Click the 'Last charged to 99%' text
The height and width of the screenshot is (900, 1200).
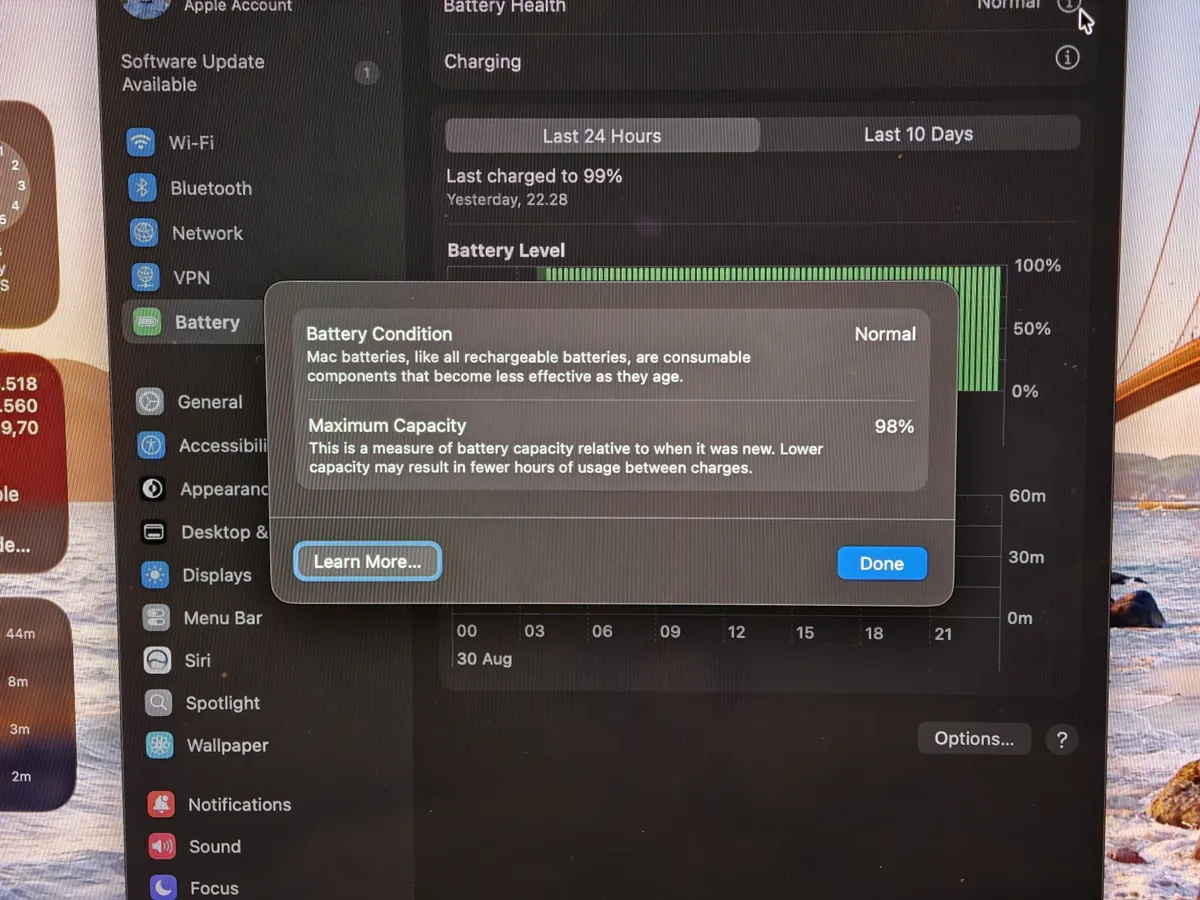click(x=534, y=176)
